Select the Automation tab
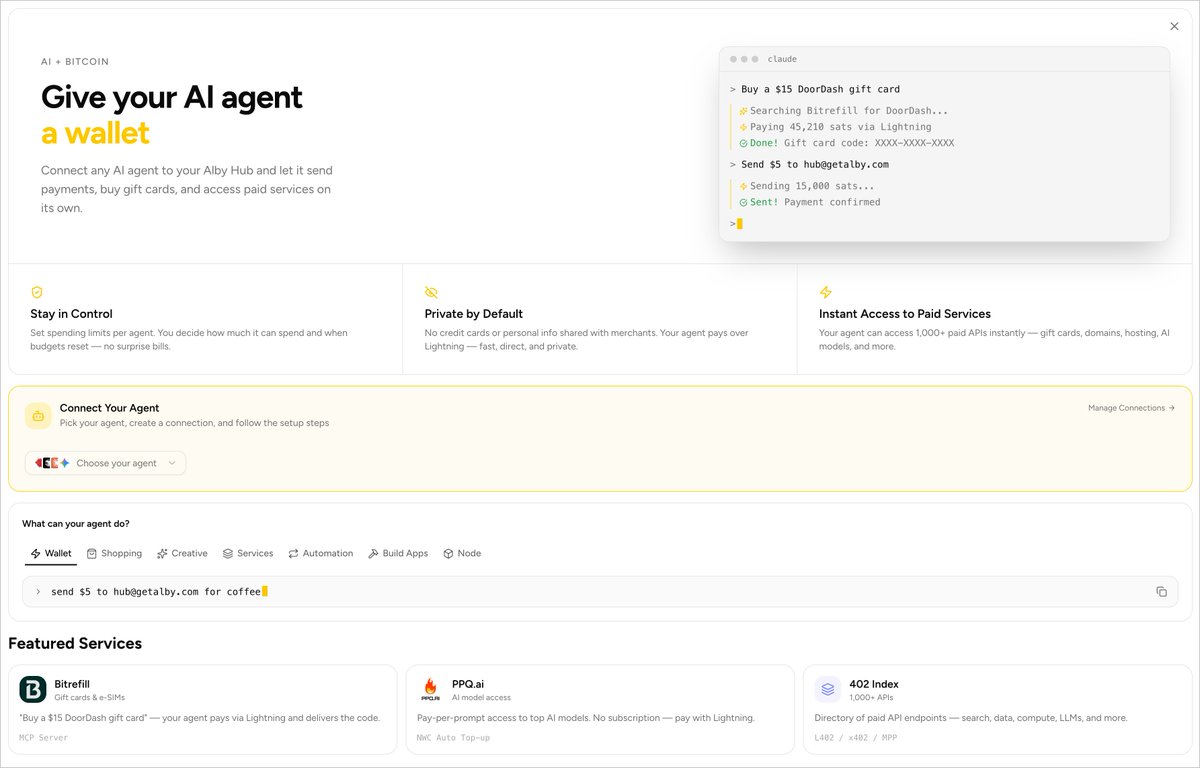 [321, 553]
